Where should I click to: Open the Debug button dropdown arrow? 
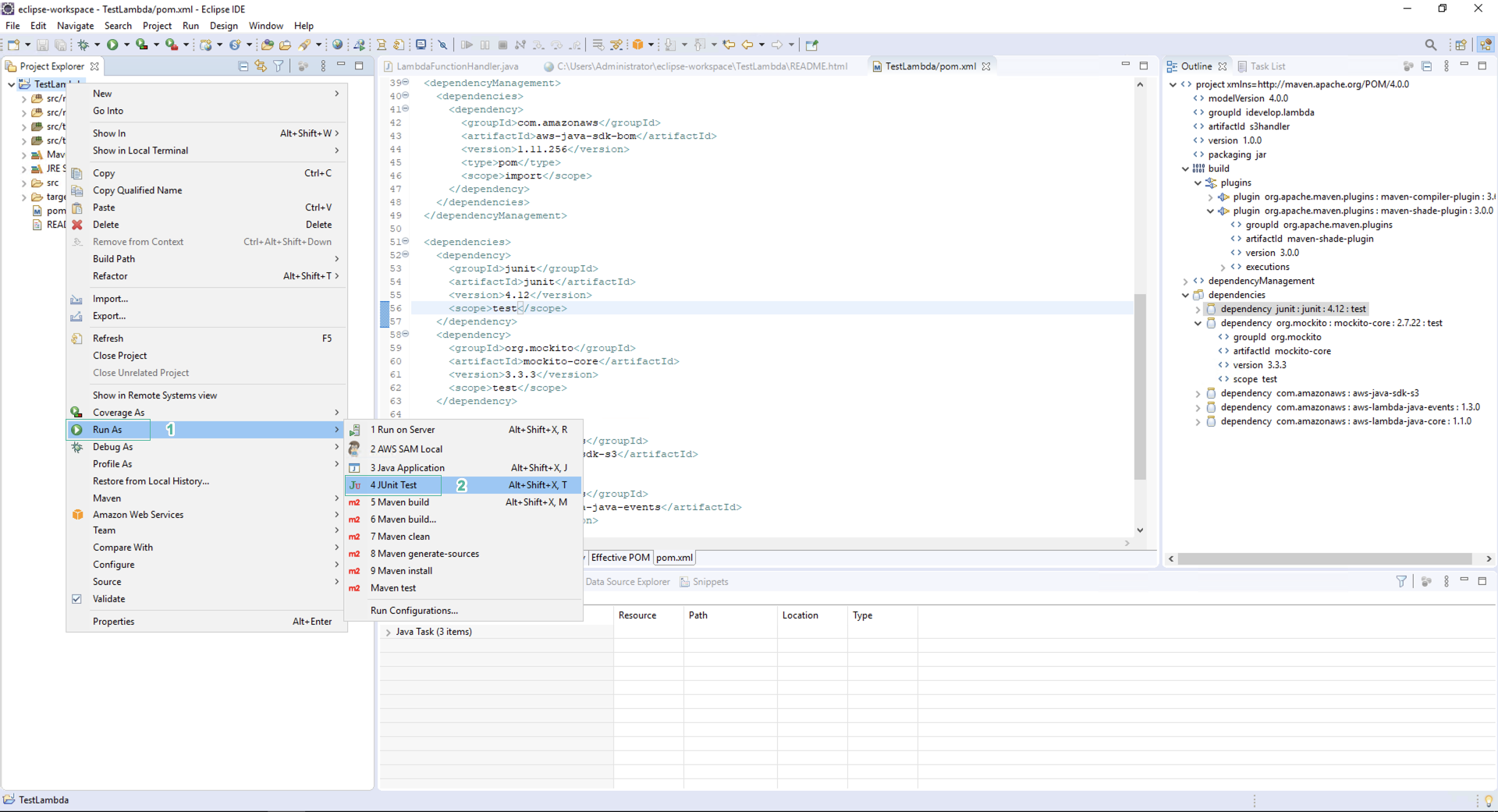point(97,45)
